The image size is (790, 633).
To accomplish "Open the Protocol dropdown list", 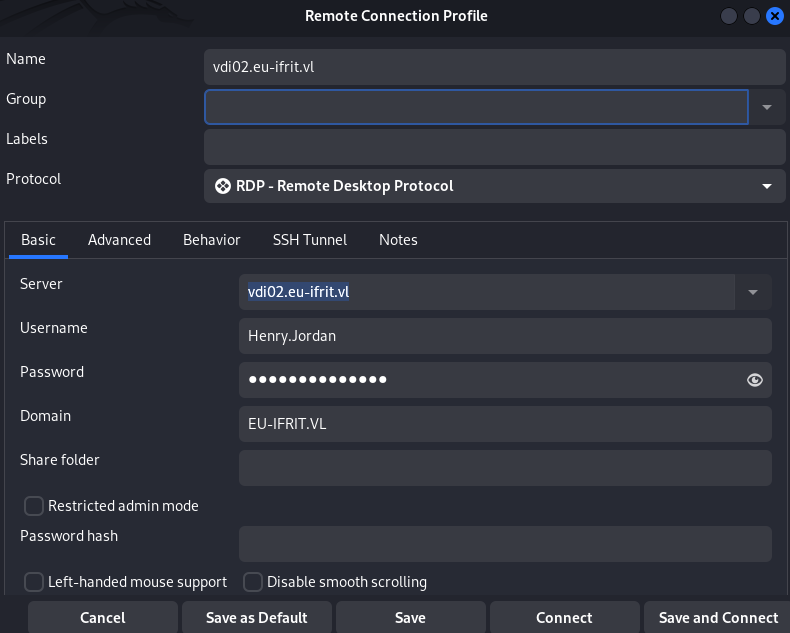I will pos(495,186).
